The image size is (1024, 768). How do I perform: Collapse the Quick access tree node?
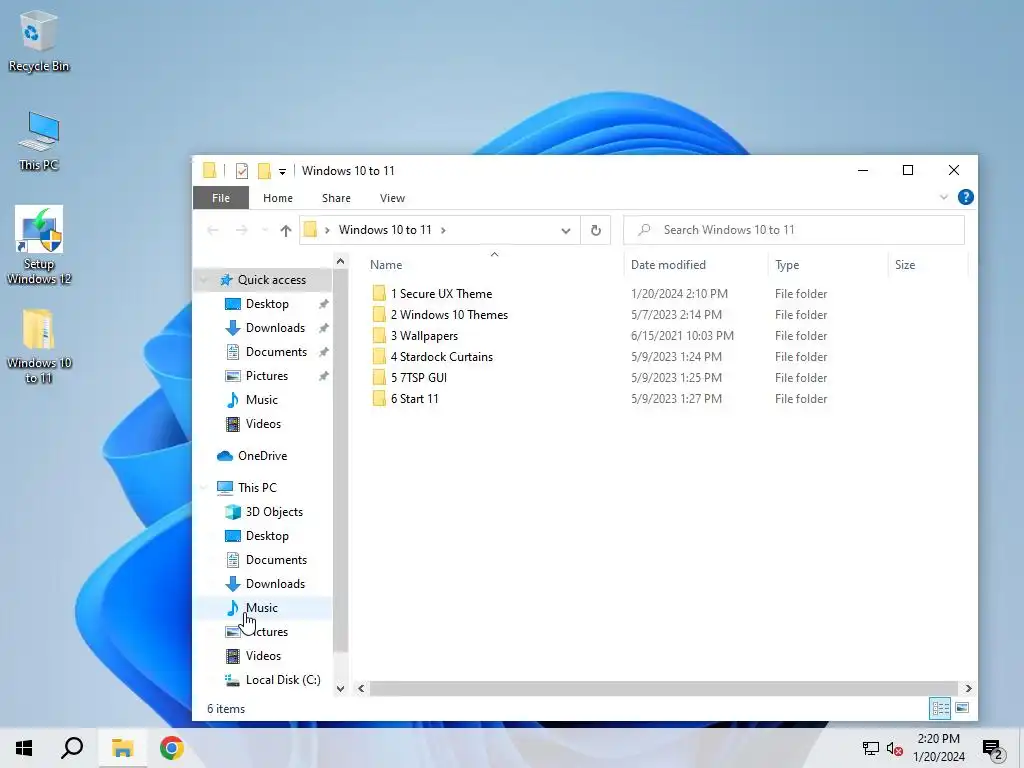(204, 280)
